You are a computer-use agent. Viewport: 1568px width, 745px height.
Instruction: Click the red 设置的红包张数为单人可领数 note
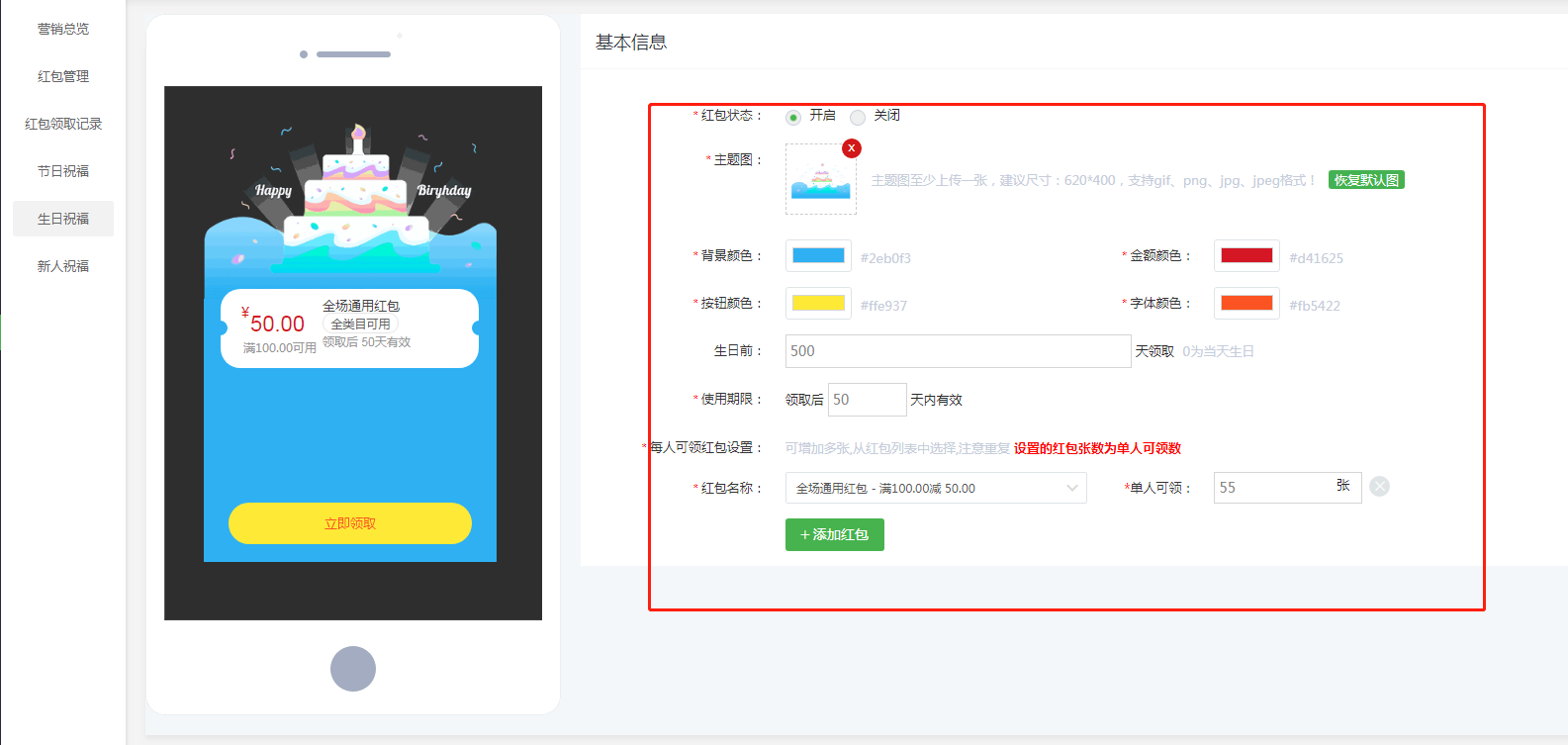coord(1097,448)
